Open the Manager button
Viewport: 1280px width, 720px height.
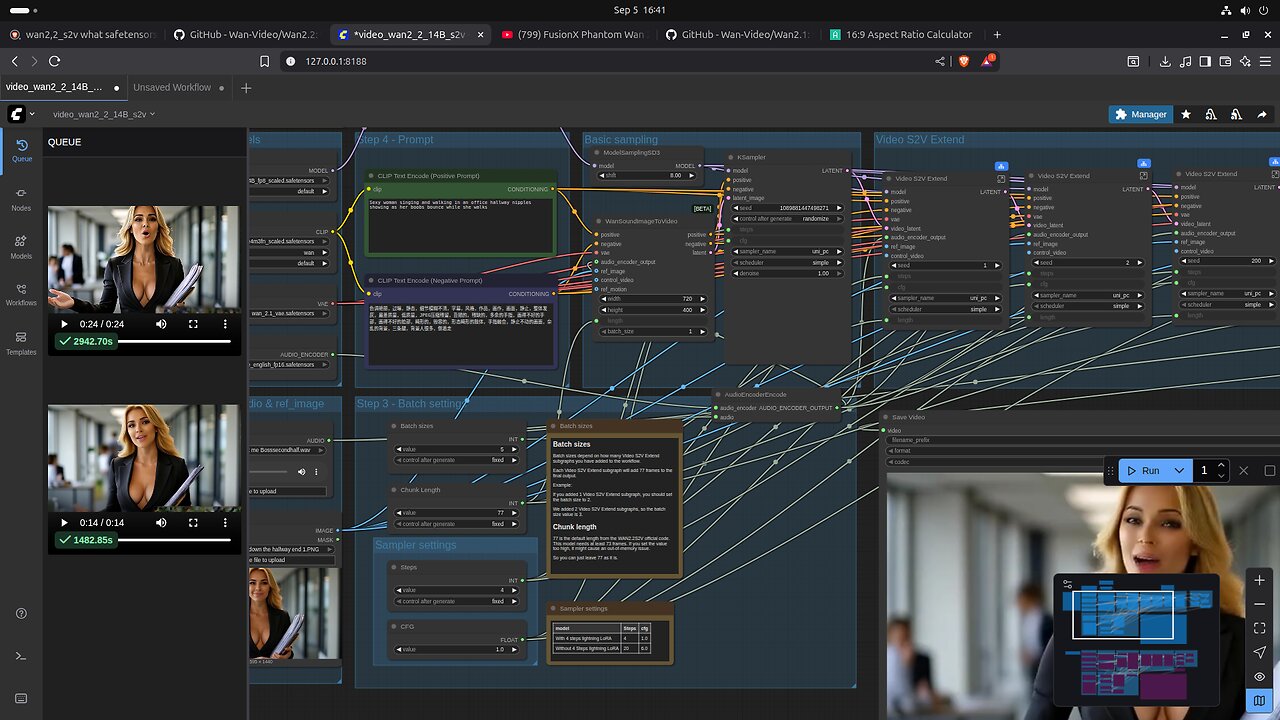1140,114
